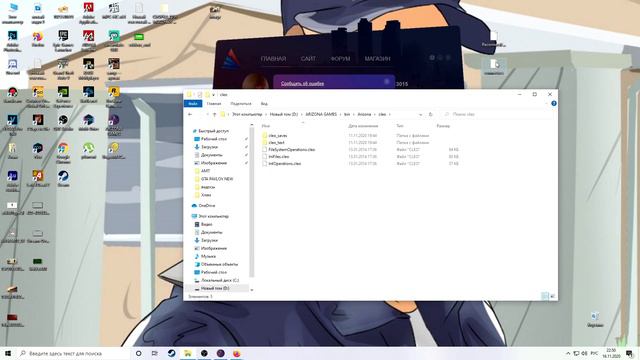Open Quick Access Toolbar customize dropdown
640x360 pixels.
pos(213,95)
